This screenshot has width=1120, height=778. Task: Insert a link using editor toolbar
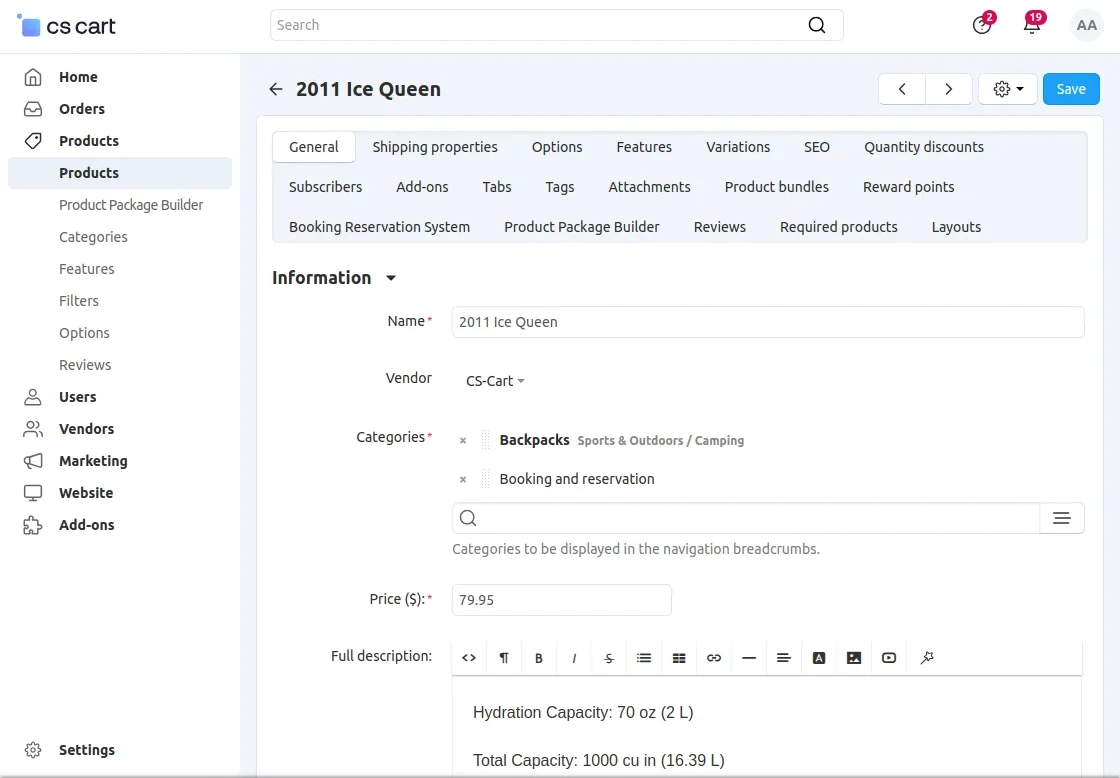(714, 658)
